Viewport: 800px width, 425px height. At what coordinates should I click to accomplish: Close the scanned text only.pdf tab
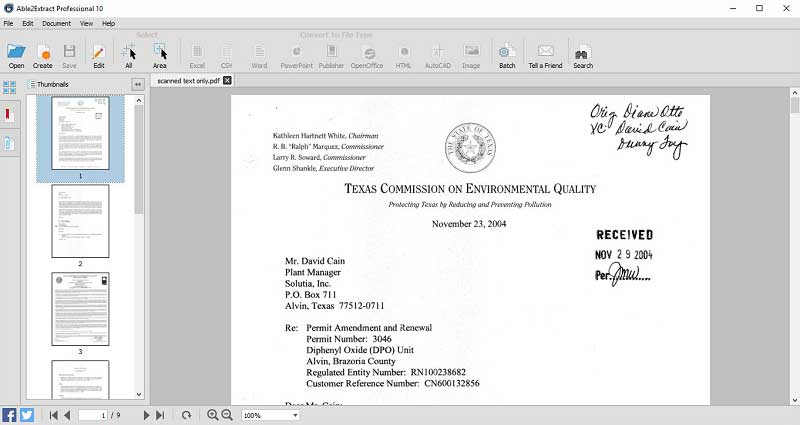(x=227, y=80)
